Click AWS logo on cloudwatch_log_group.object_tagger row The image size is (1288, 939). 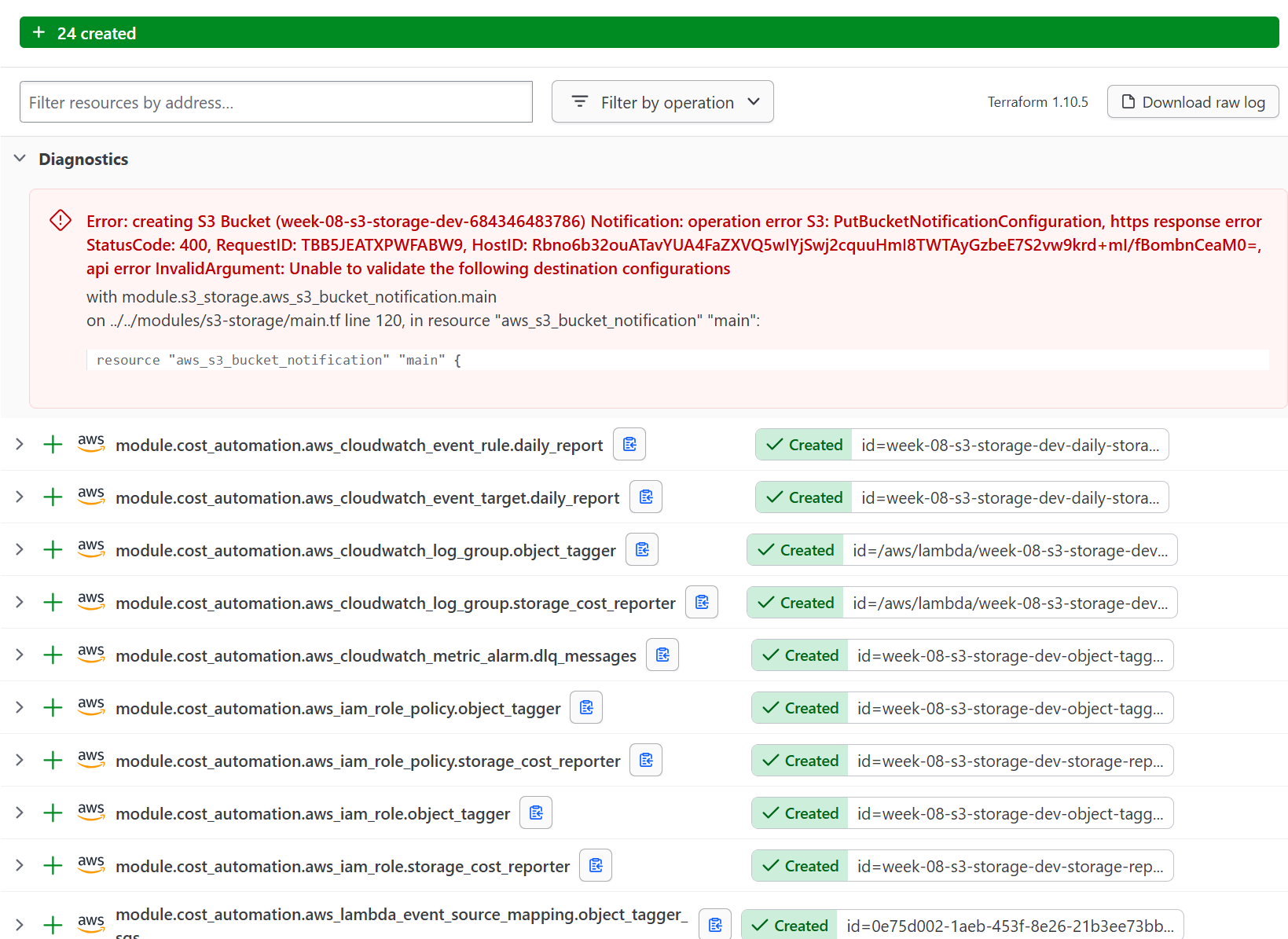tap(91, 548)
